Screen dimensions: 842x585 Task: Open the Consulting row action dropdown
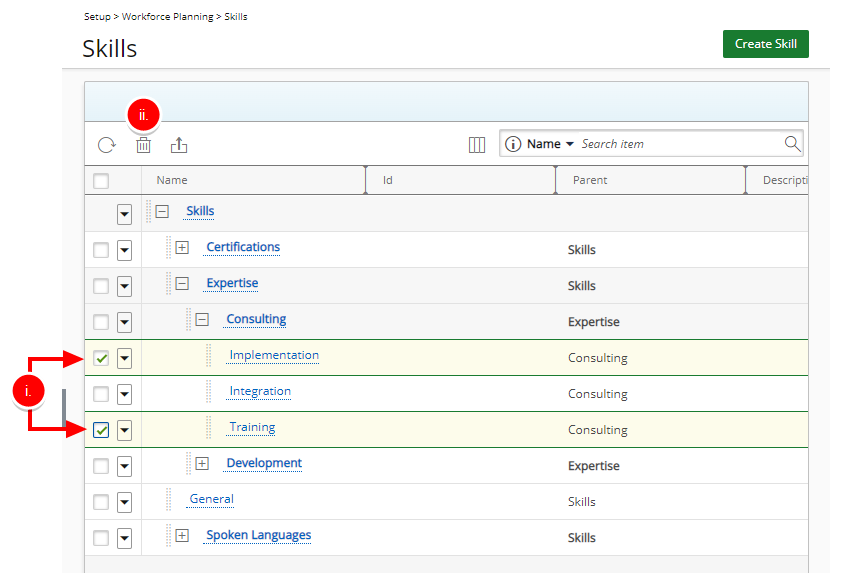[x=125, y=322]
